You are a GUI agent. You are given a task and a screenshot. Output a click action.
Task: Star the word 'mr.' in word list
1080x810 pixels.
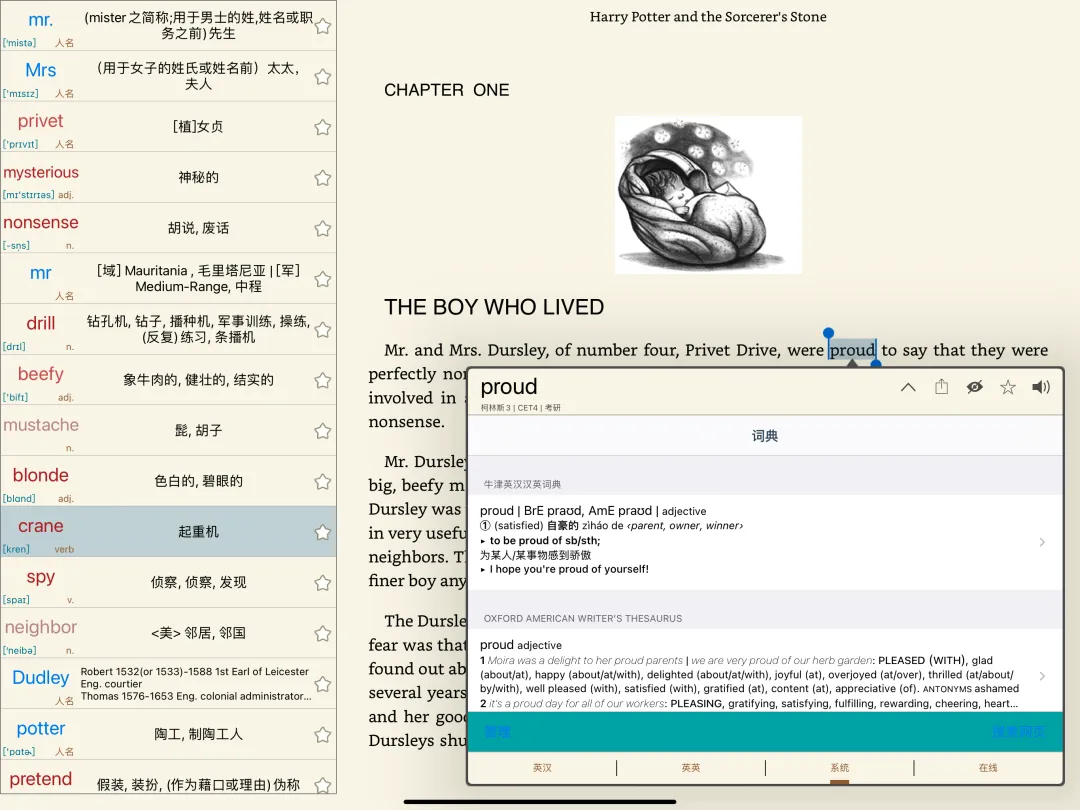[322, 26]
